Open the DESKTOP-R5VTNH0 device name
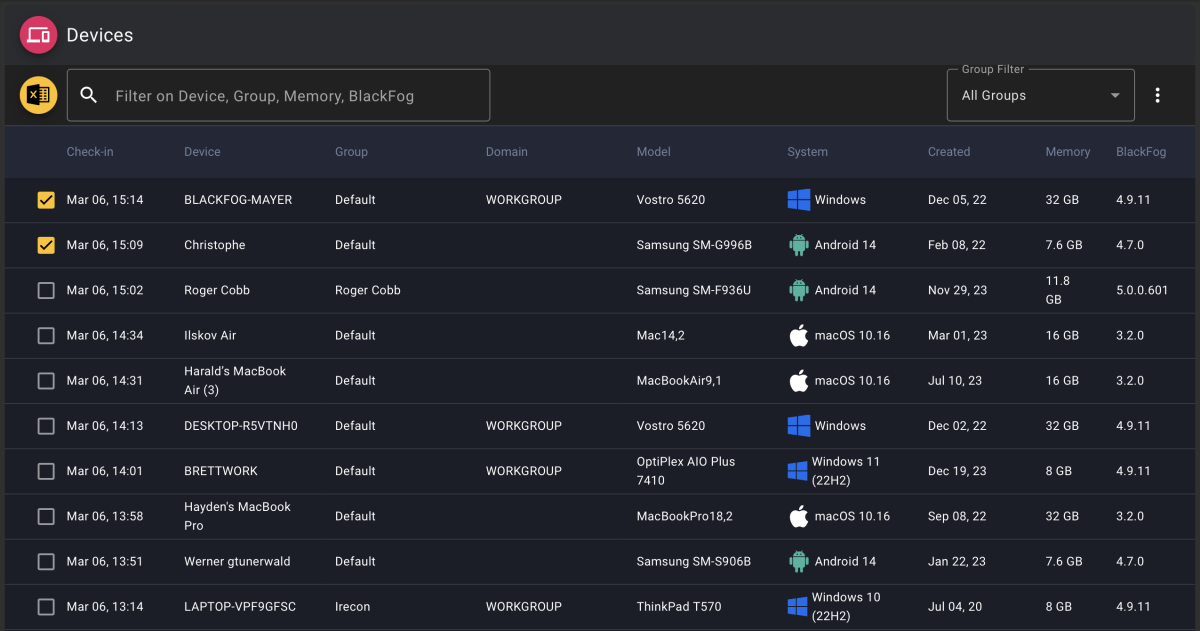 241,426
